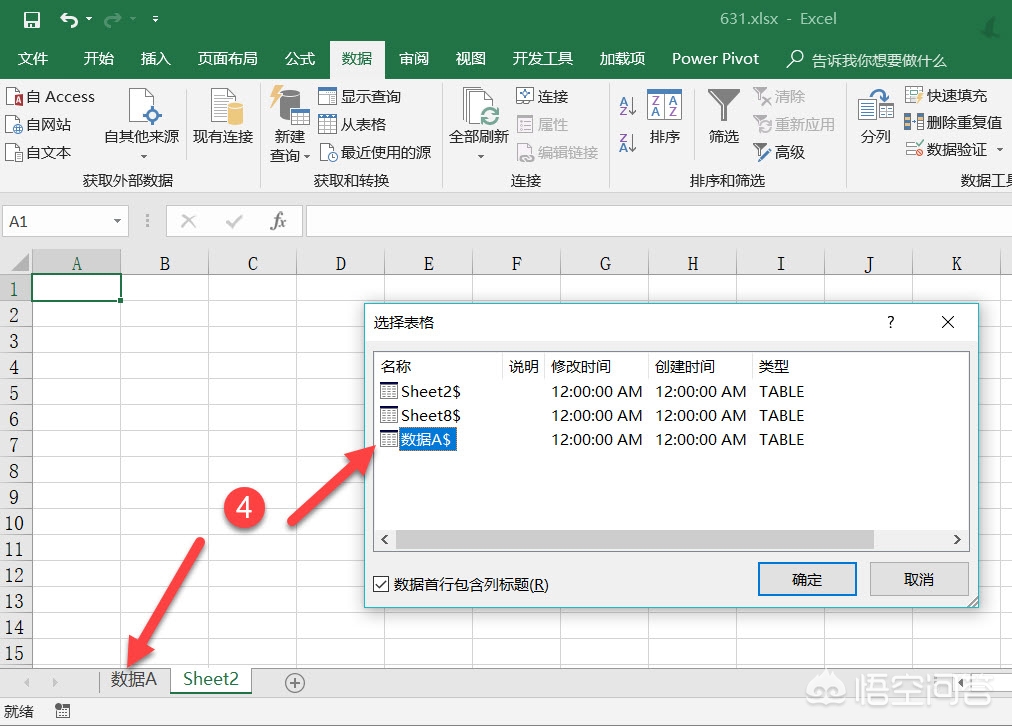Click the Redo arrow icon

[112, 20]
